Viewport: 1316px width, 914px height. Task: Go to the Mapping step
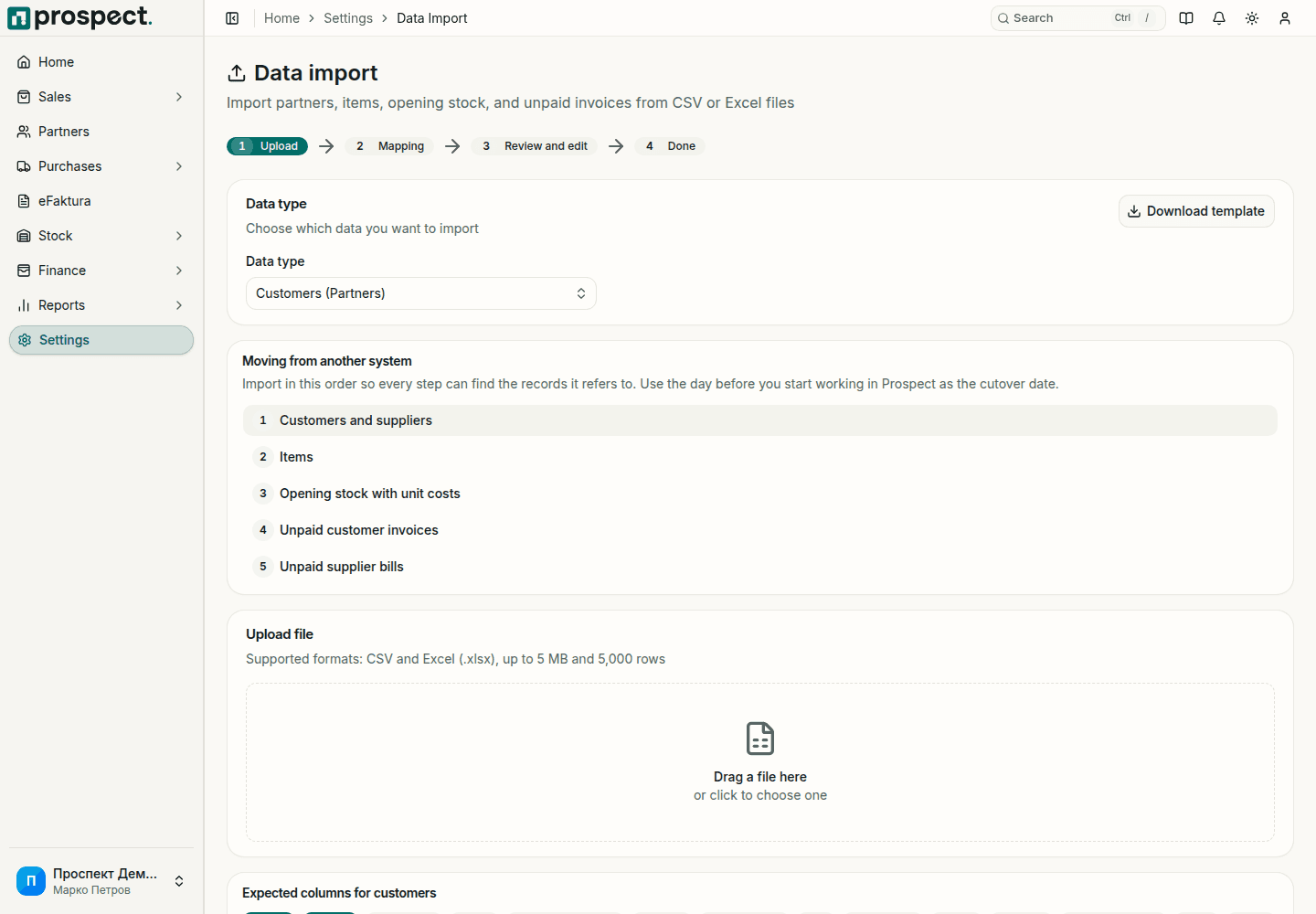(x=389, y=146)
